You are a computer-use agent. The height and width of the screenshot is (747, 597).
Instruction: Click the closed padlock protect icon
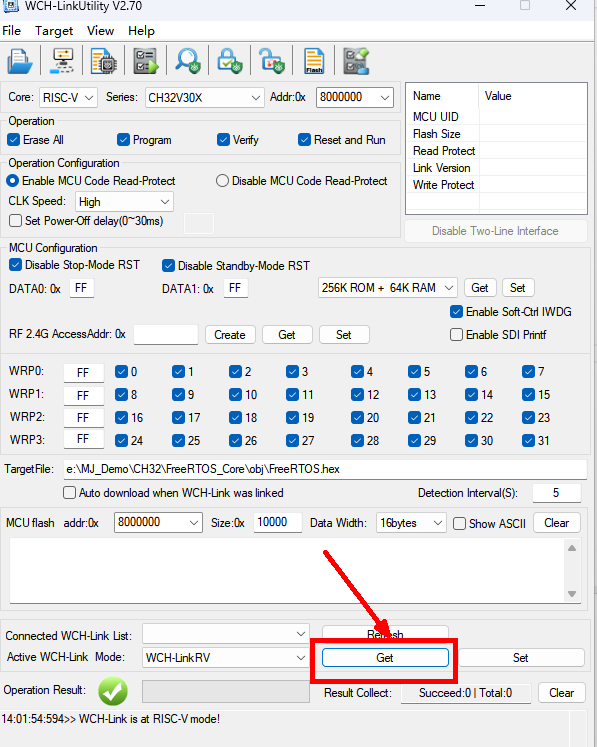pyautogui.click(x=230, y=61)
